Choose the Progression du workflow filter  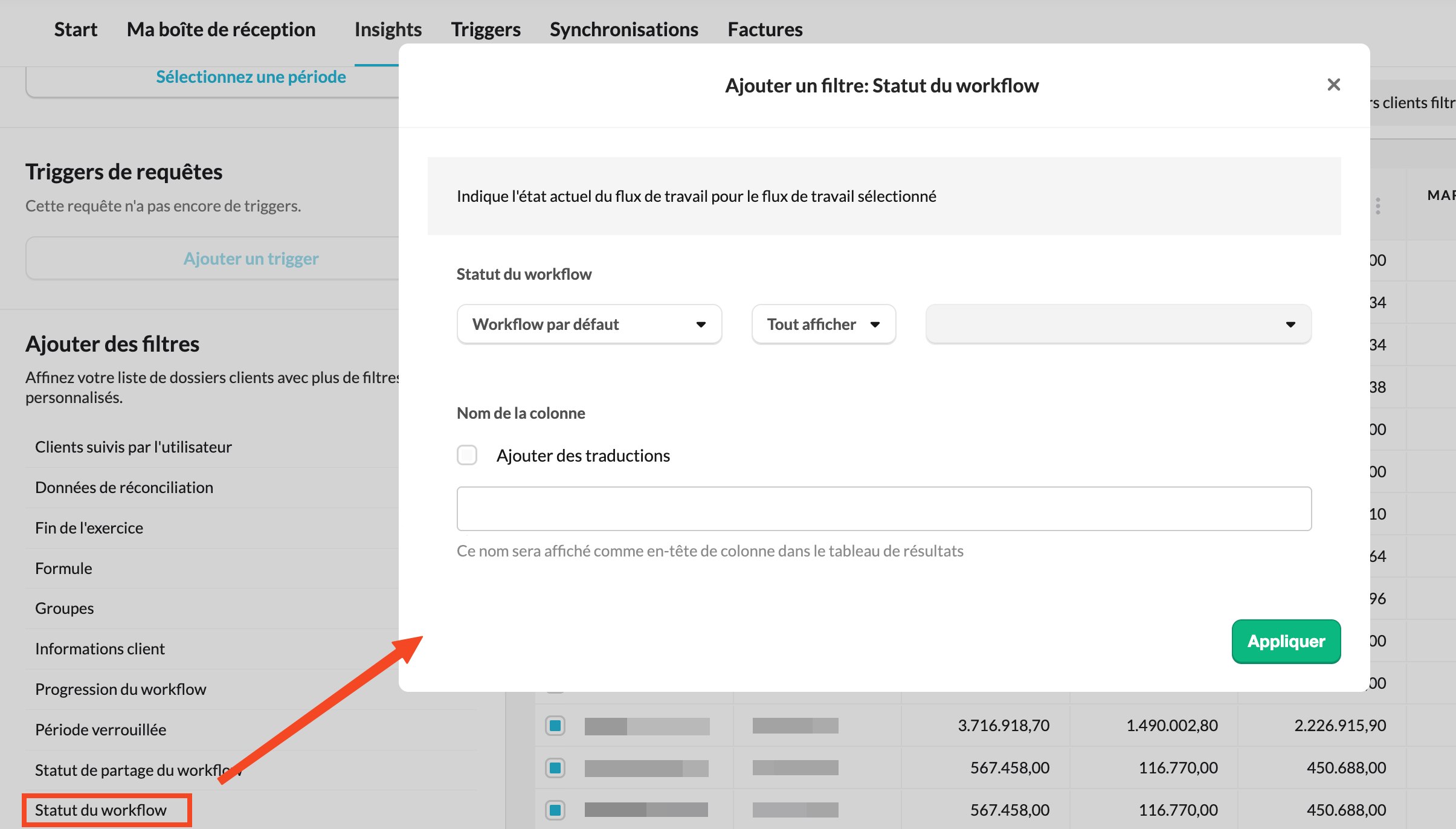click(120, 689)
